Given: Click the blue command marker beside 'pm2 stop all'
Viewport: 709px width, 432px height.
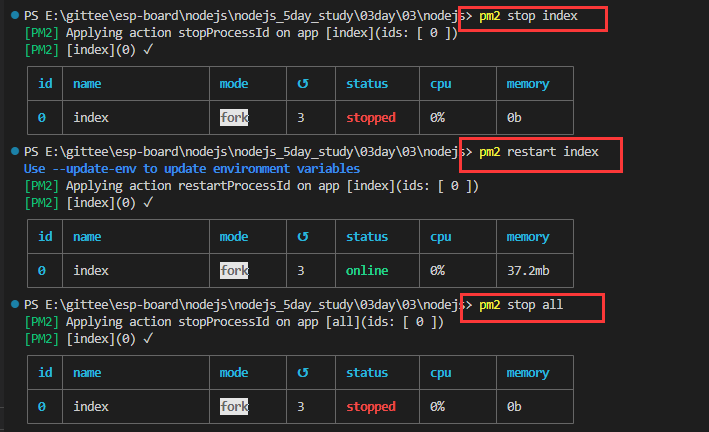Looking at the screenshot, I should 15,304.
